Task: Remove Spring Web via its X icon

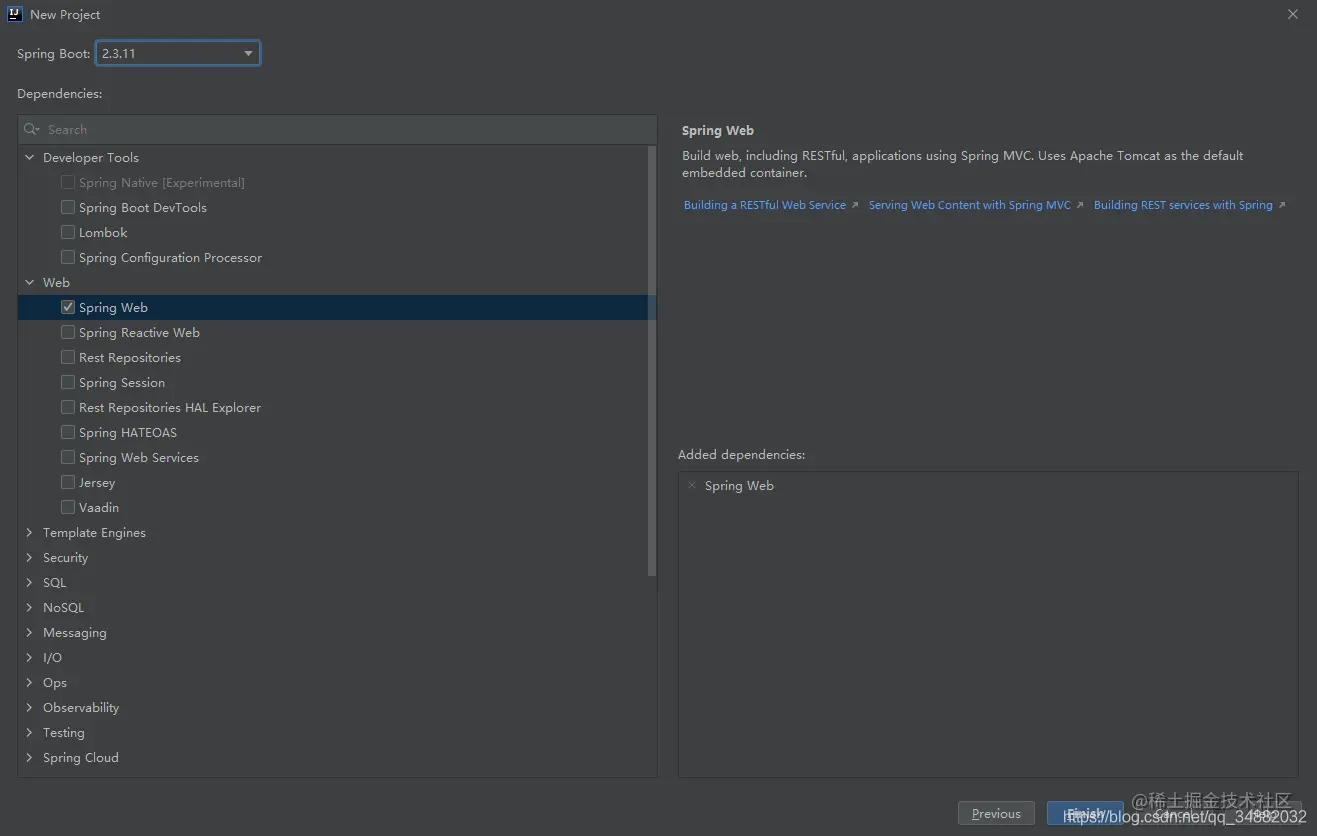Action: click(692, 485)
